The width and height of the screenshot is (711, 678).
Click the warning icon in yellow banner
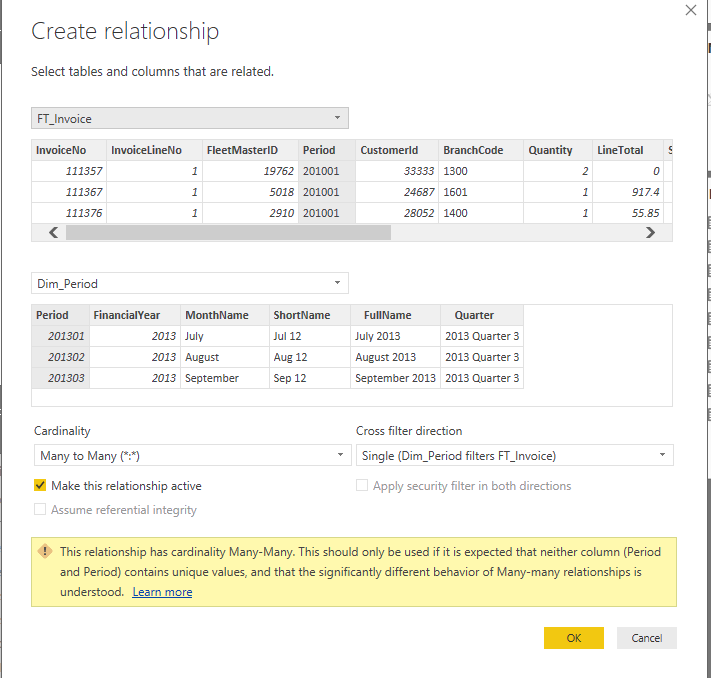point(45,551)
